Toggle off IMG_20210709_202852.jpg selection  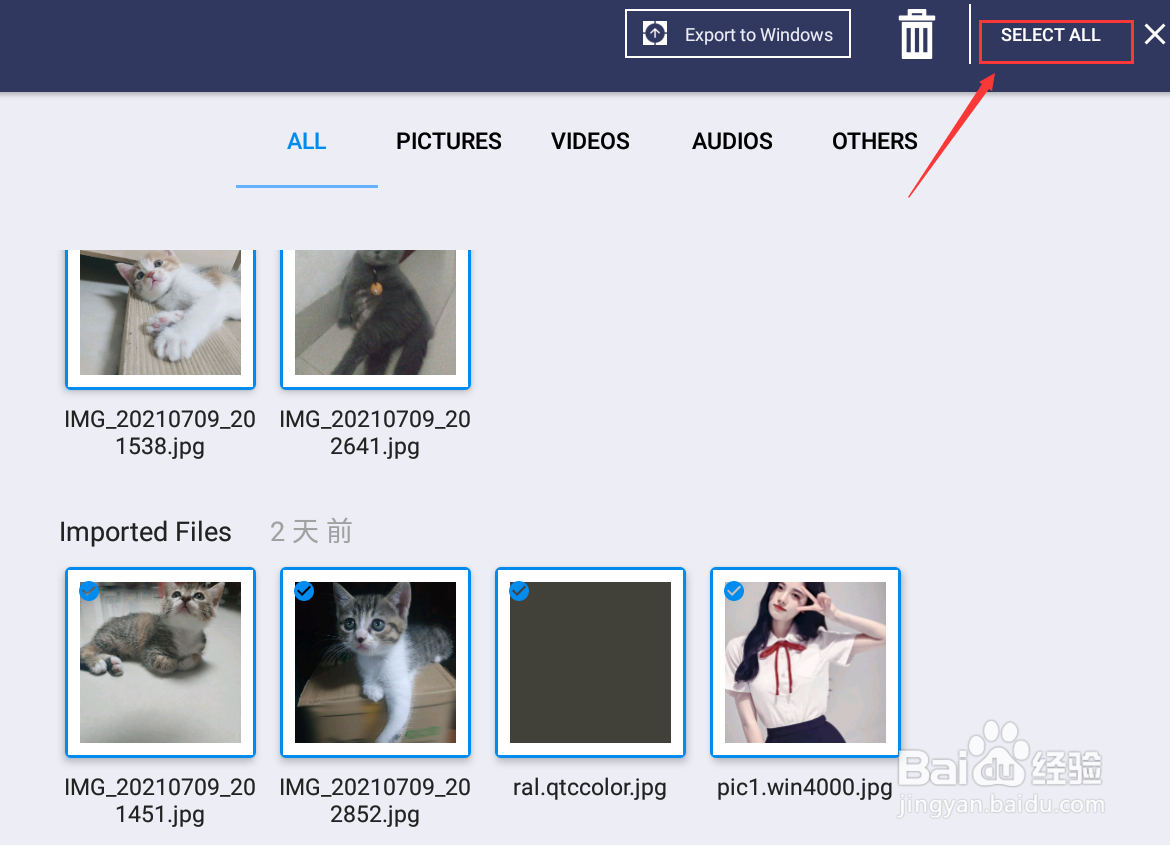coord(304,591)
